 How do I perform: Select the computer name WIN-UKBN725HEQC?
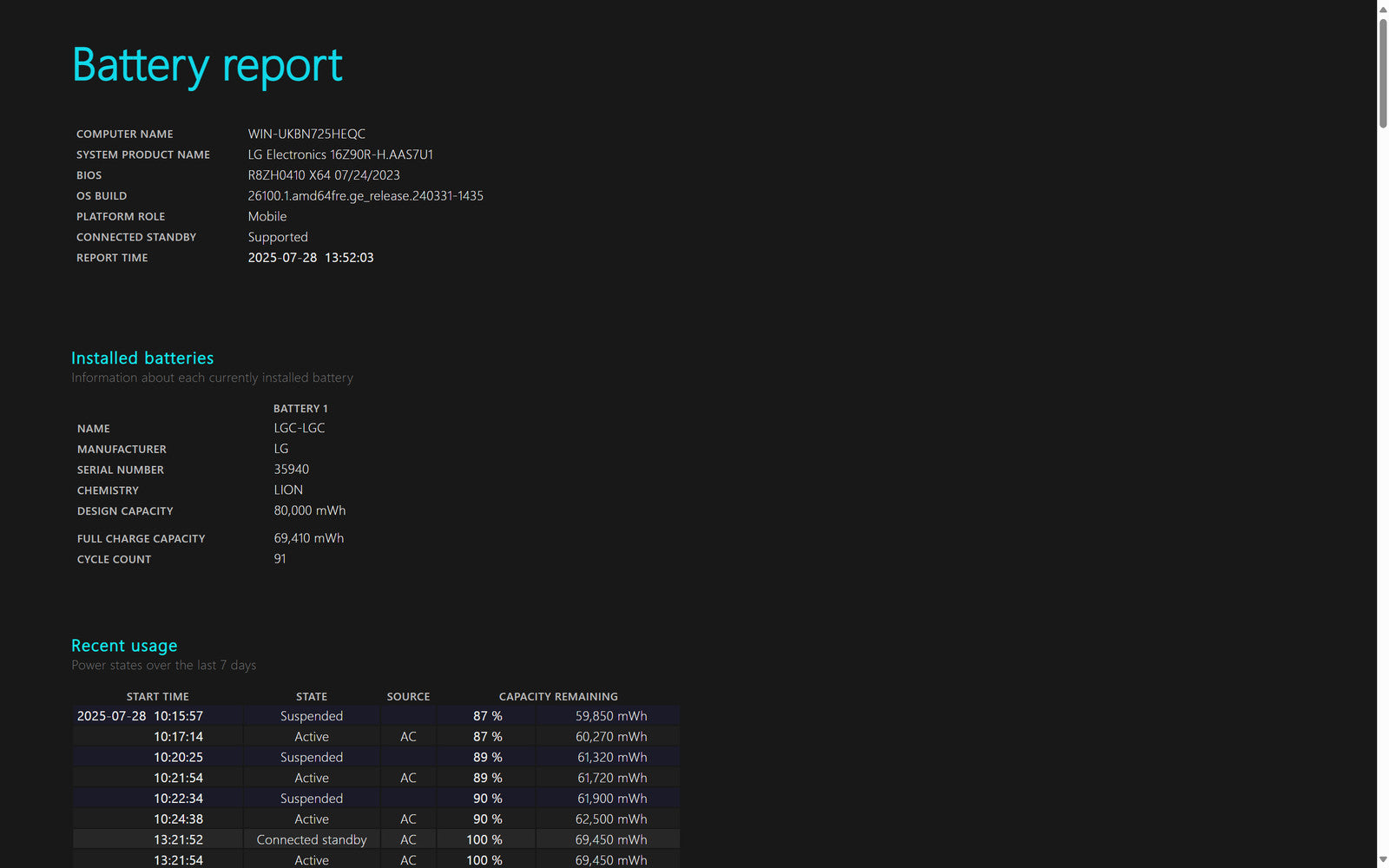coord(306,134)
